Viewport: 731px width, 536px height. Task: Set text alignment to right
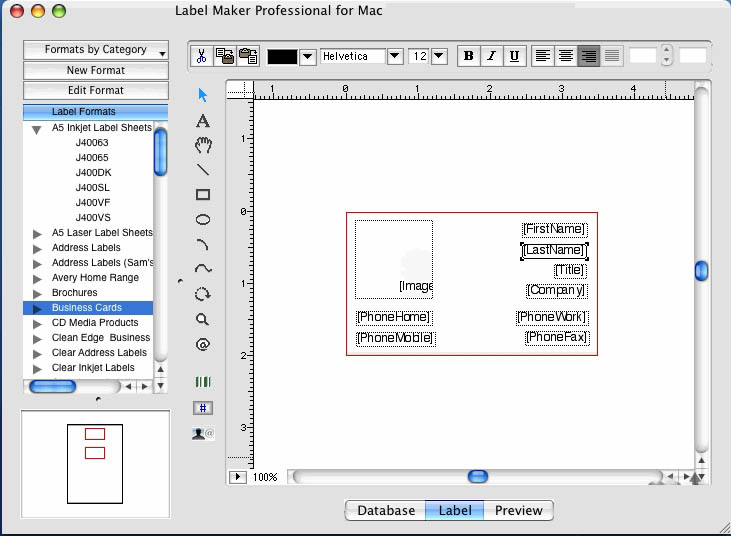(589, 56)
